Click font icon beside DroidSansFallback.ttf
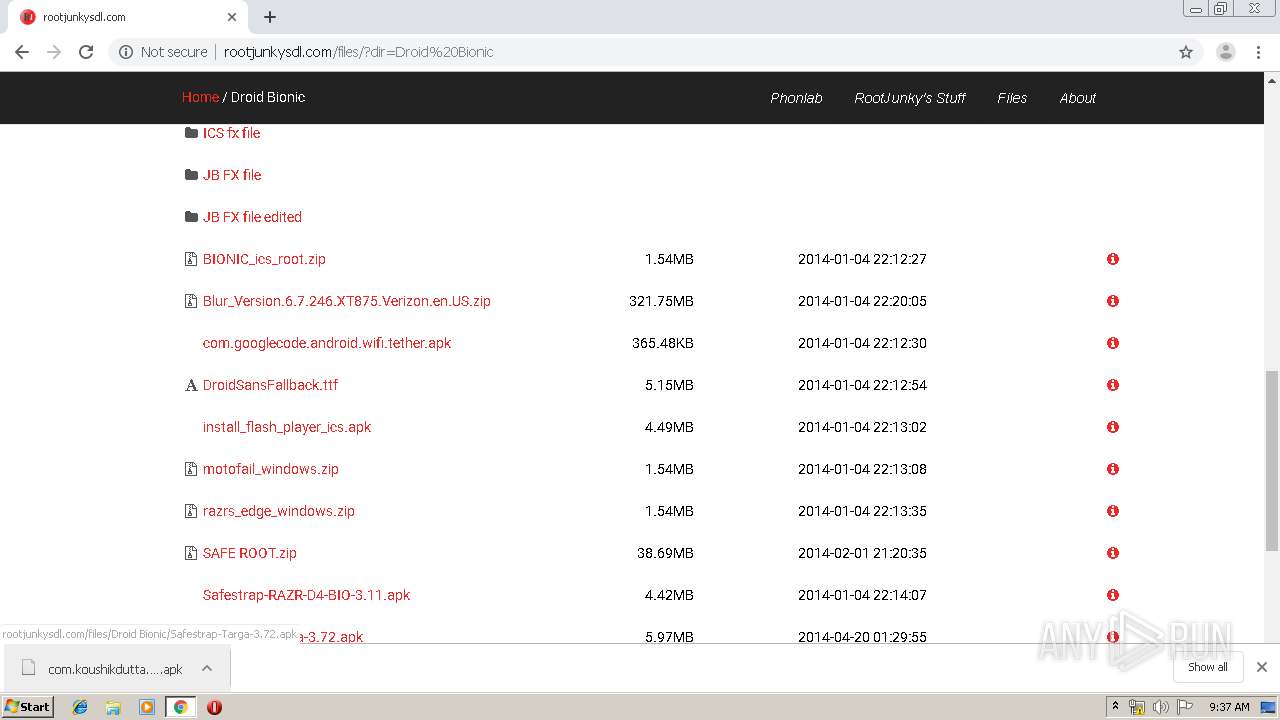Viewport: 1280px width, 720px height. [x=191, y=385]
